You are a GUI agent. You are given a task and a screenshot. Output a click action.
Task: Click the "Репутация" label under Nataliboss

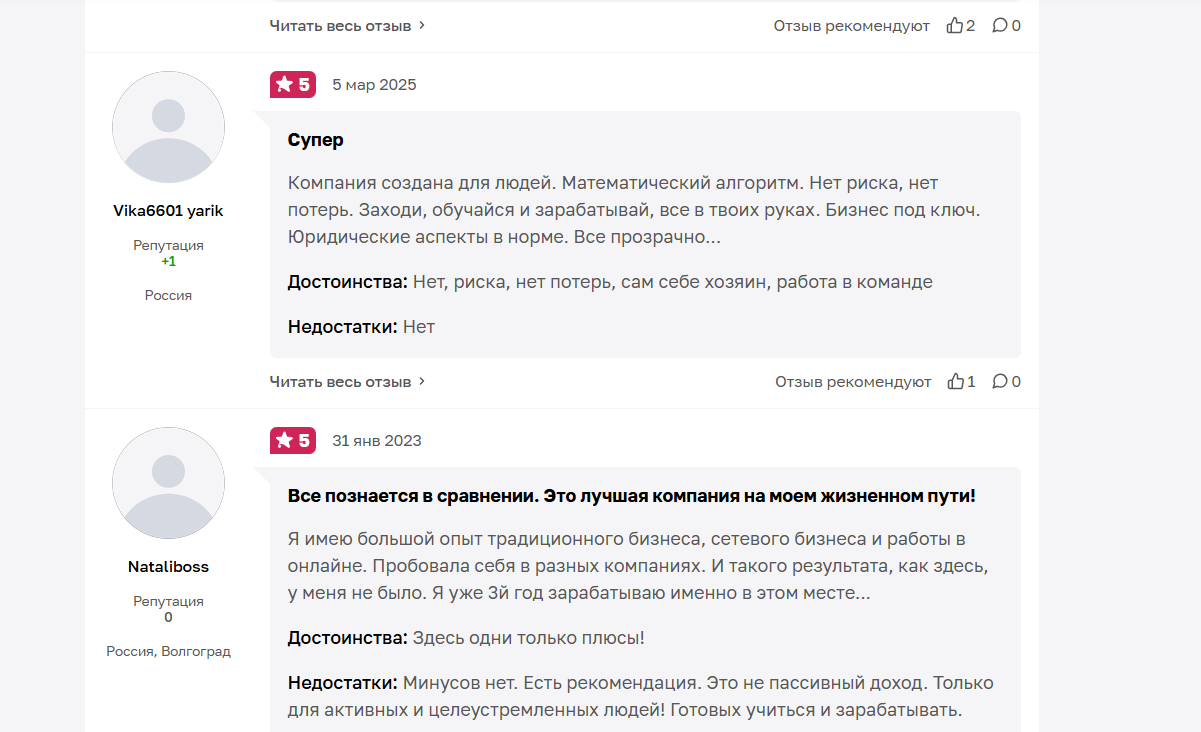[x=168, y=601]
